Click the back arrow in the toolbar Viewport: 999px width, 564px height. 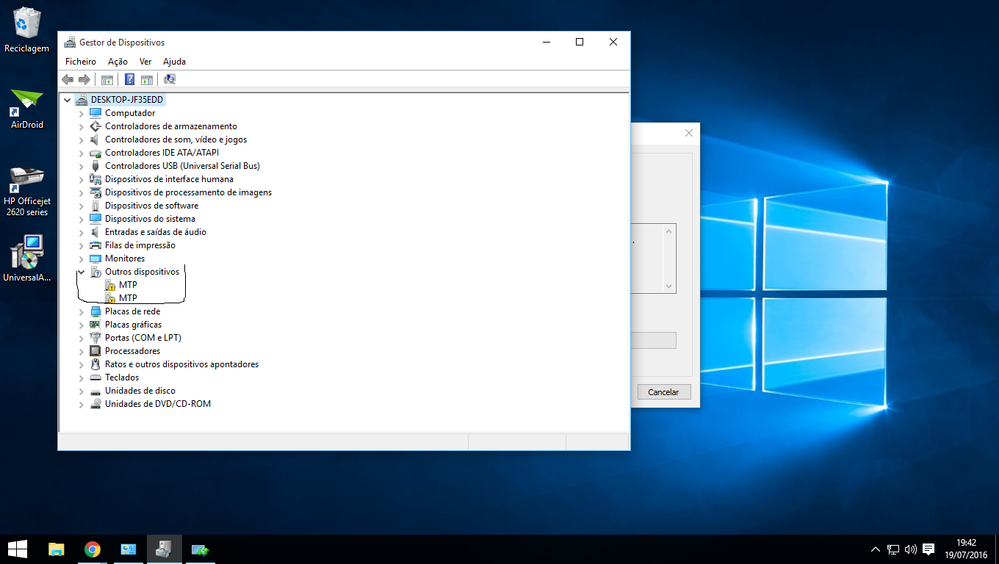click(67, 79)
